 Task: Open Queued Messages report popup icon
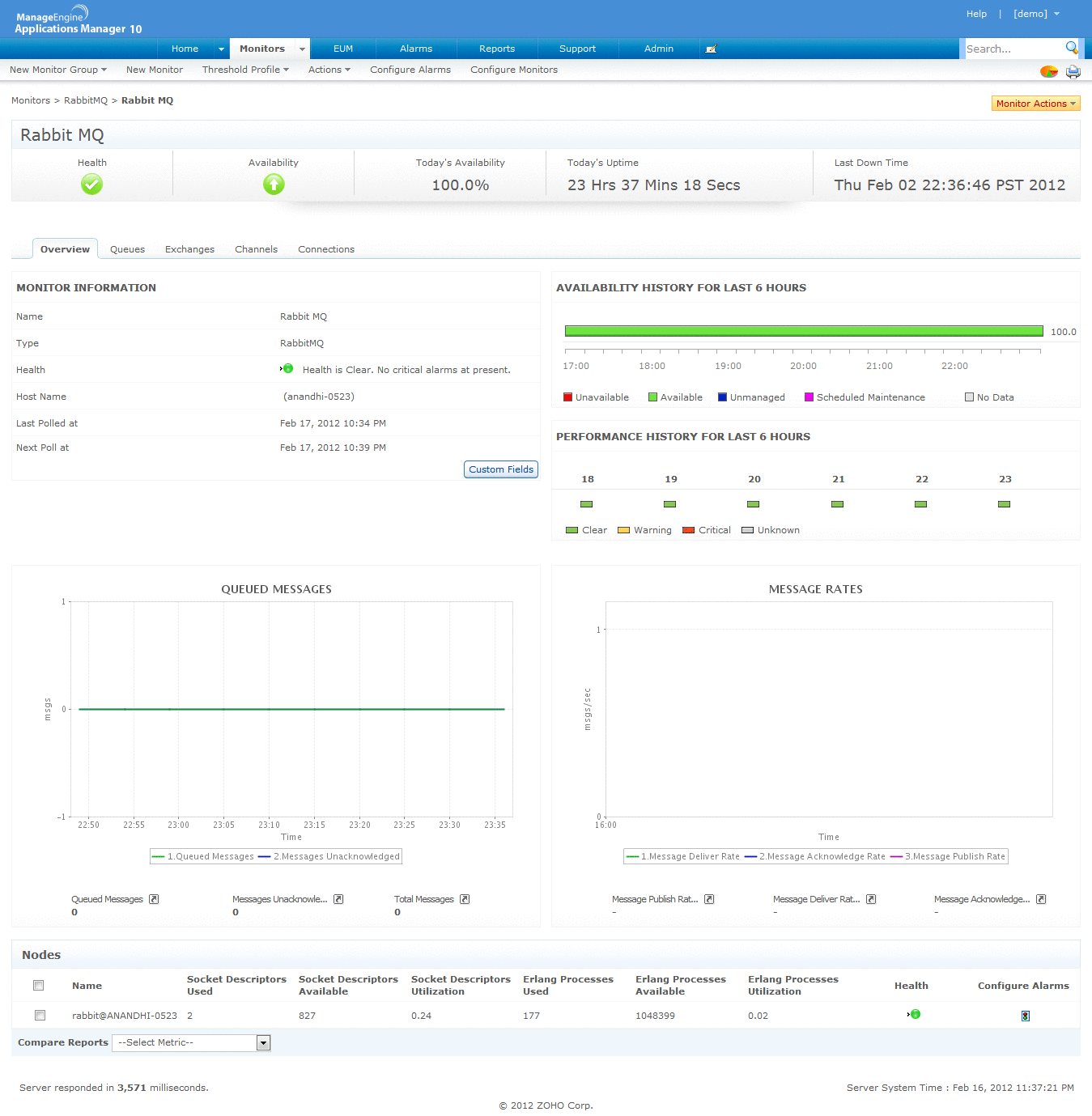click(x=154, y=899)
